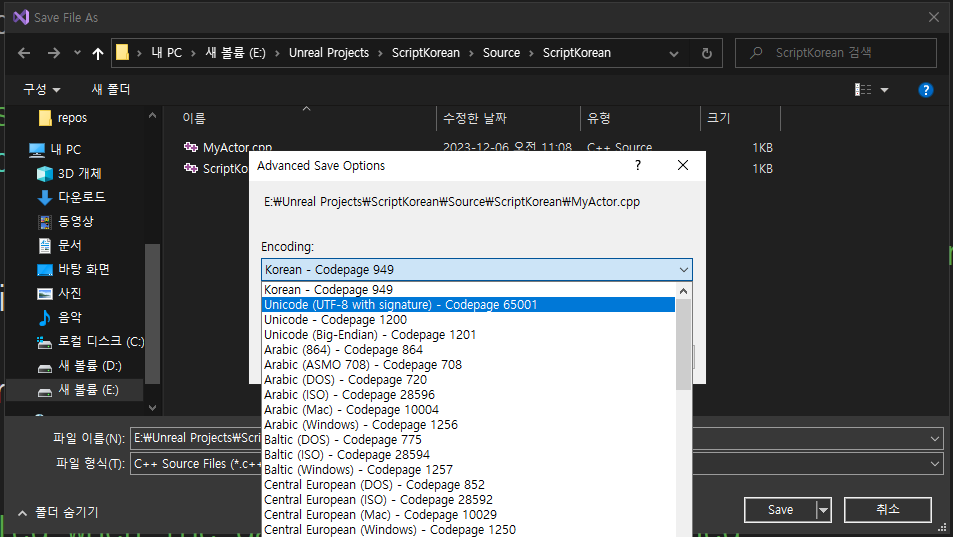Select 내 PC in the navigation tree
953x537 pixels.
pyautogui.click(x=65, y=149)
